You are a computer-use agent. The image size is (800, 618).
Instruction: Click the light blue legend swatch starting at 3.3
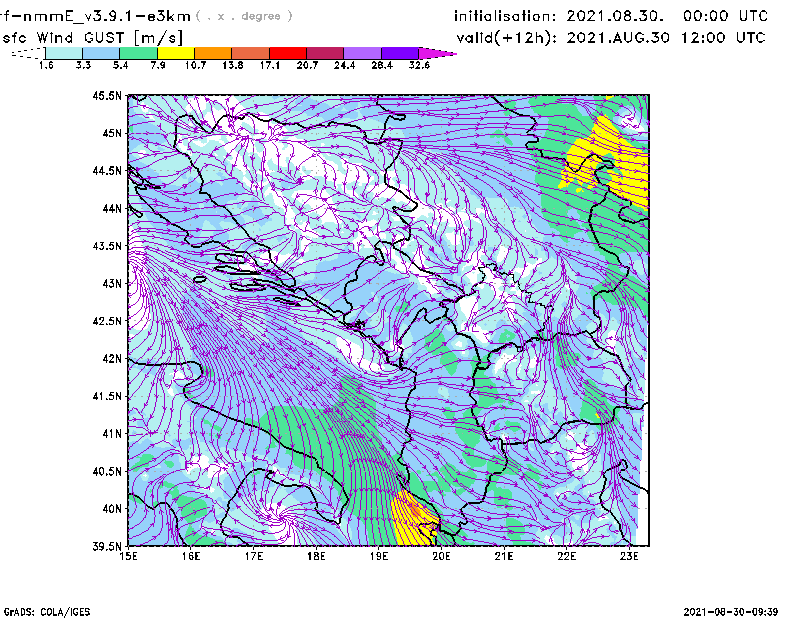coord(101,53)
